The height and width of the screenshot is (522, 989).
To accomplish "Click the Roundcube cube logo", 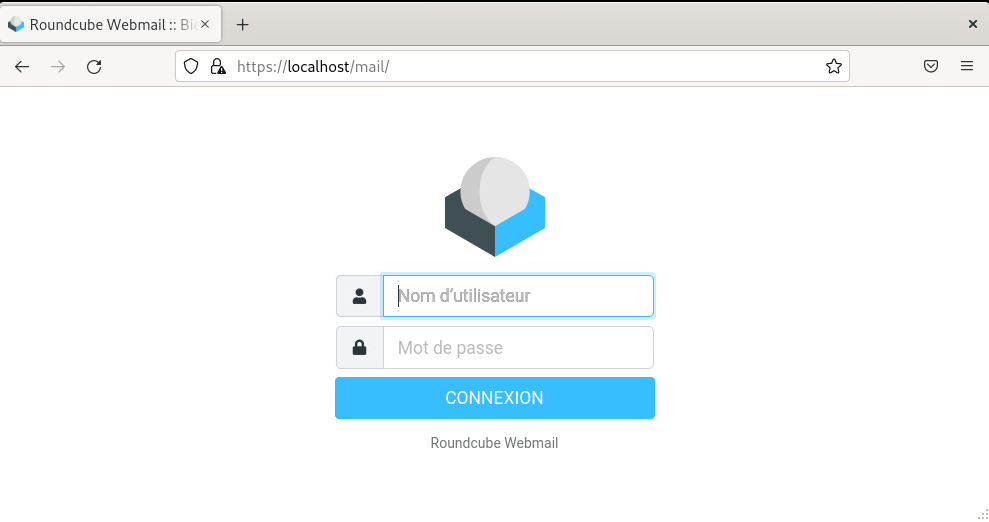I will 494,207.
